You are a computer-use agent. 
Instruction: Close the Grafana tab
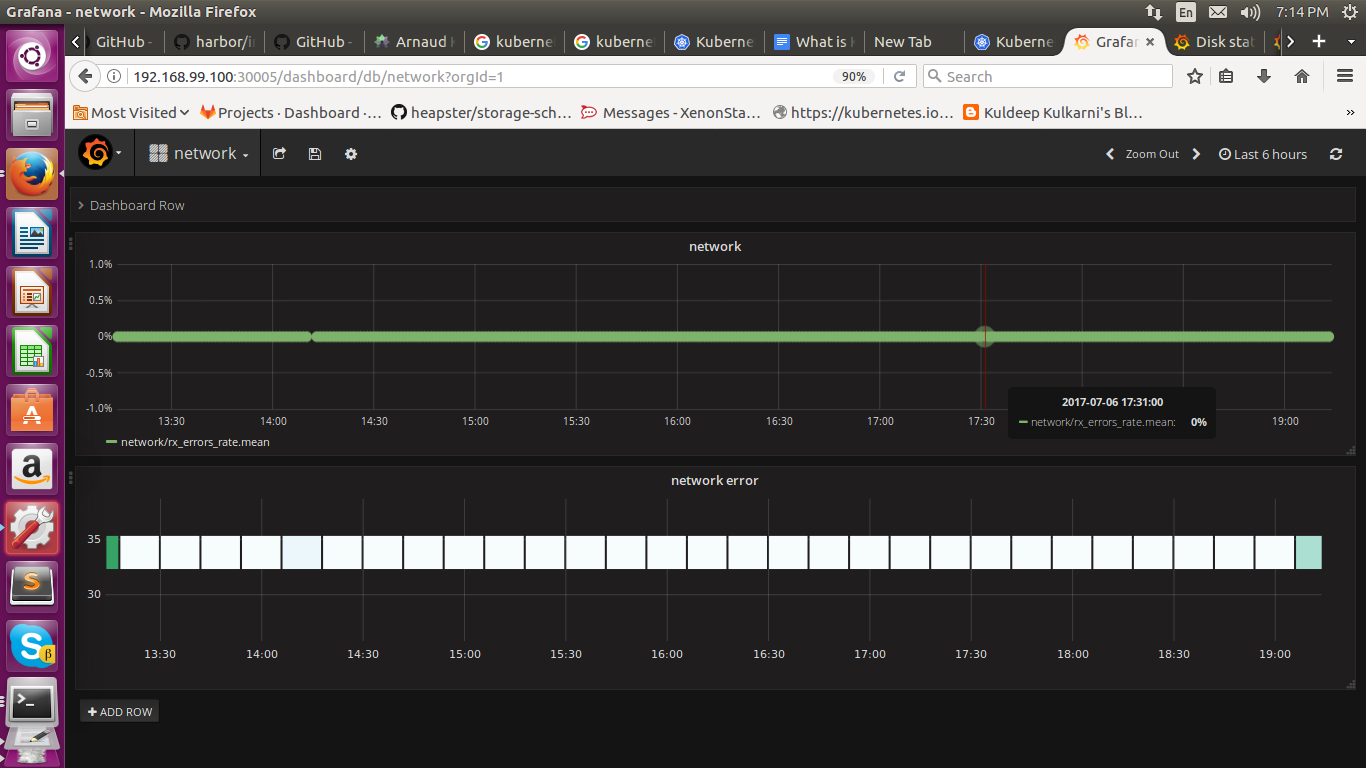[1150, 42]
